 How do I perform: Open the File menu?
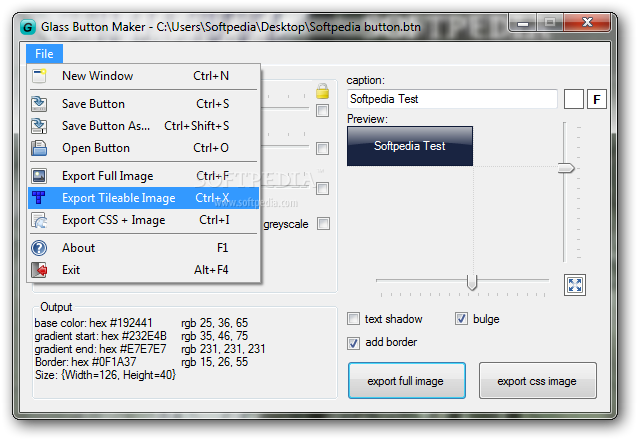pyautogui.click(x=43, y=54)
